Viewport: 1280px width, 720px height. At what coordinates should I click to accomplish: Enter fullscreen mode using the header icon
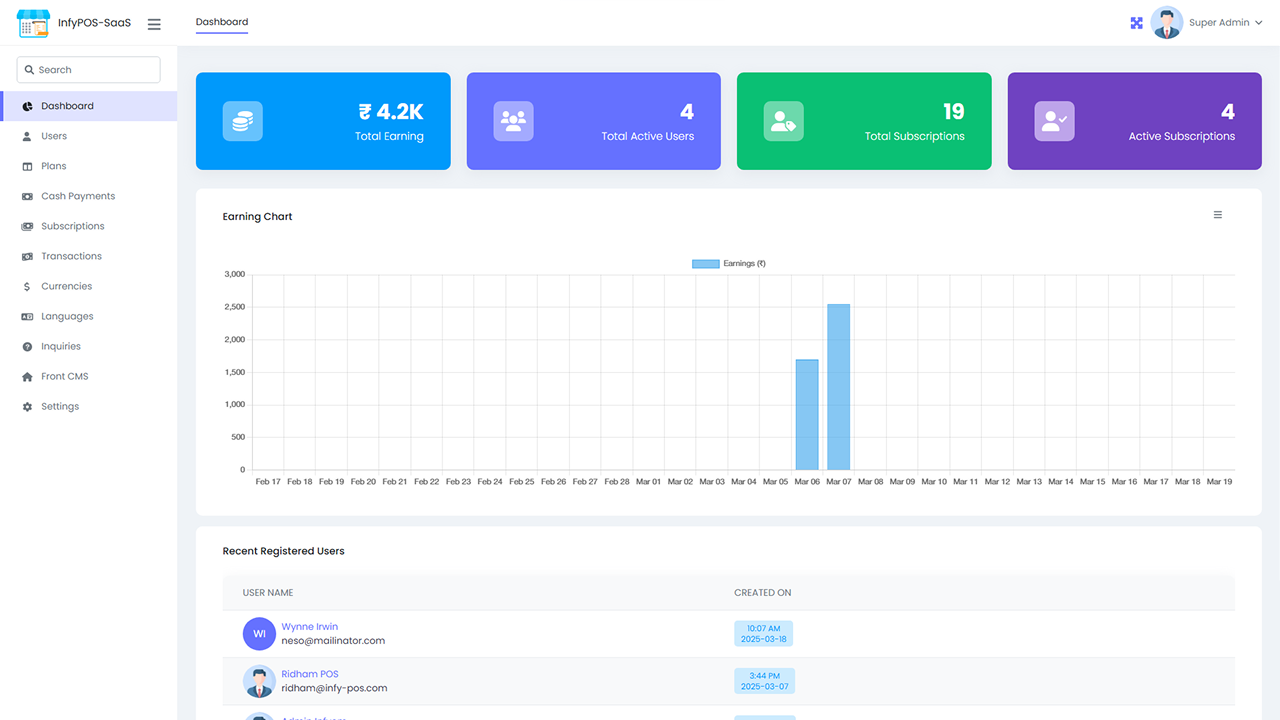coord(1136,22)
